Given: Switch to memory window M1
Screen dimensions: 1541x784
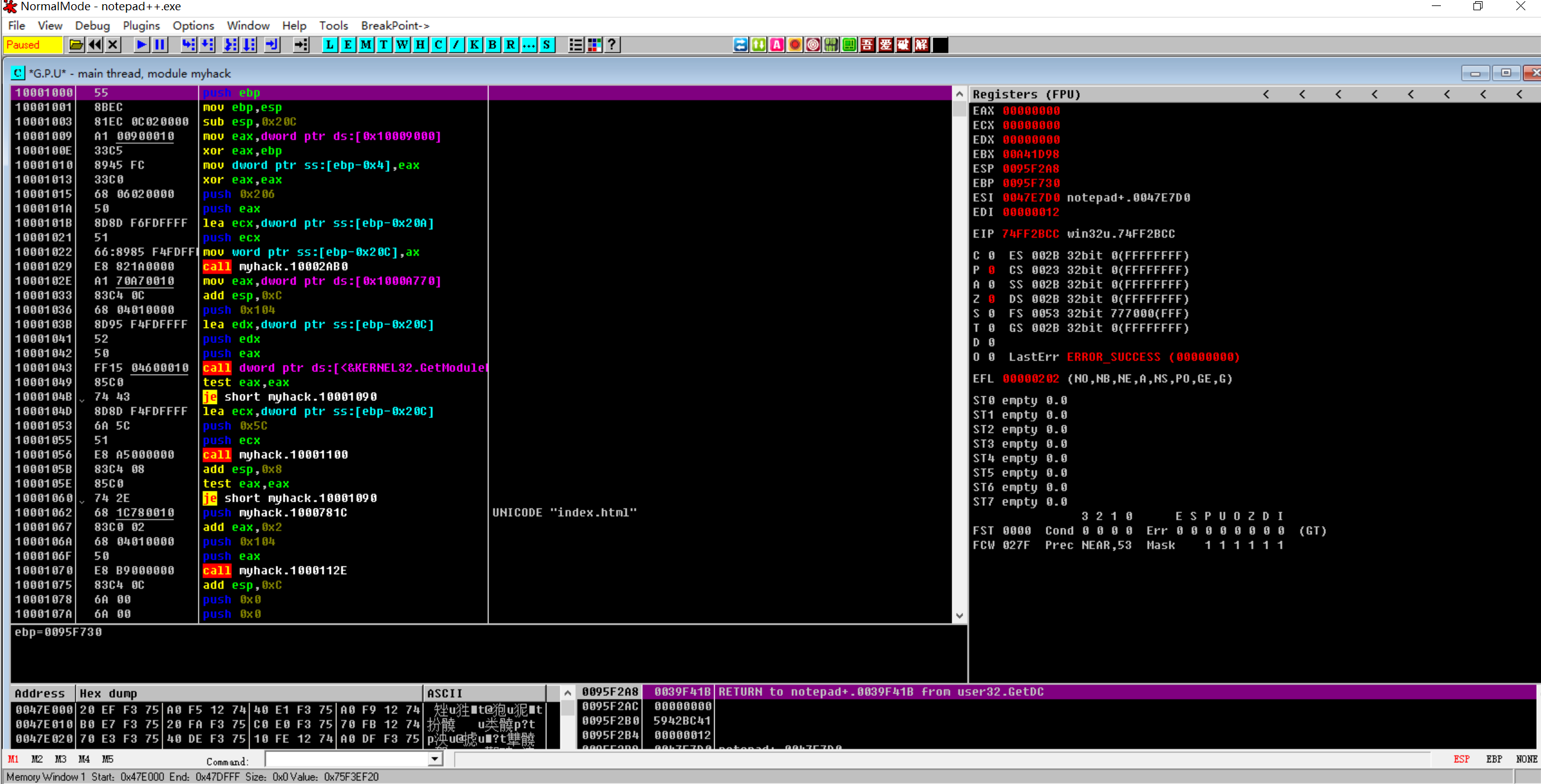Looking at the screenshot, I should (x=13, y=759).
